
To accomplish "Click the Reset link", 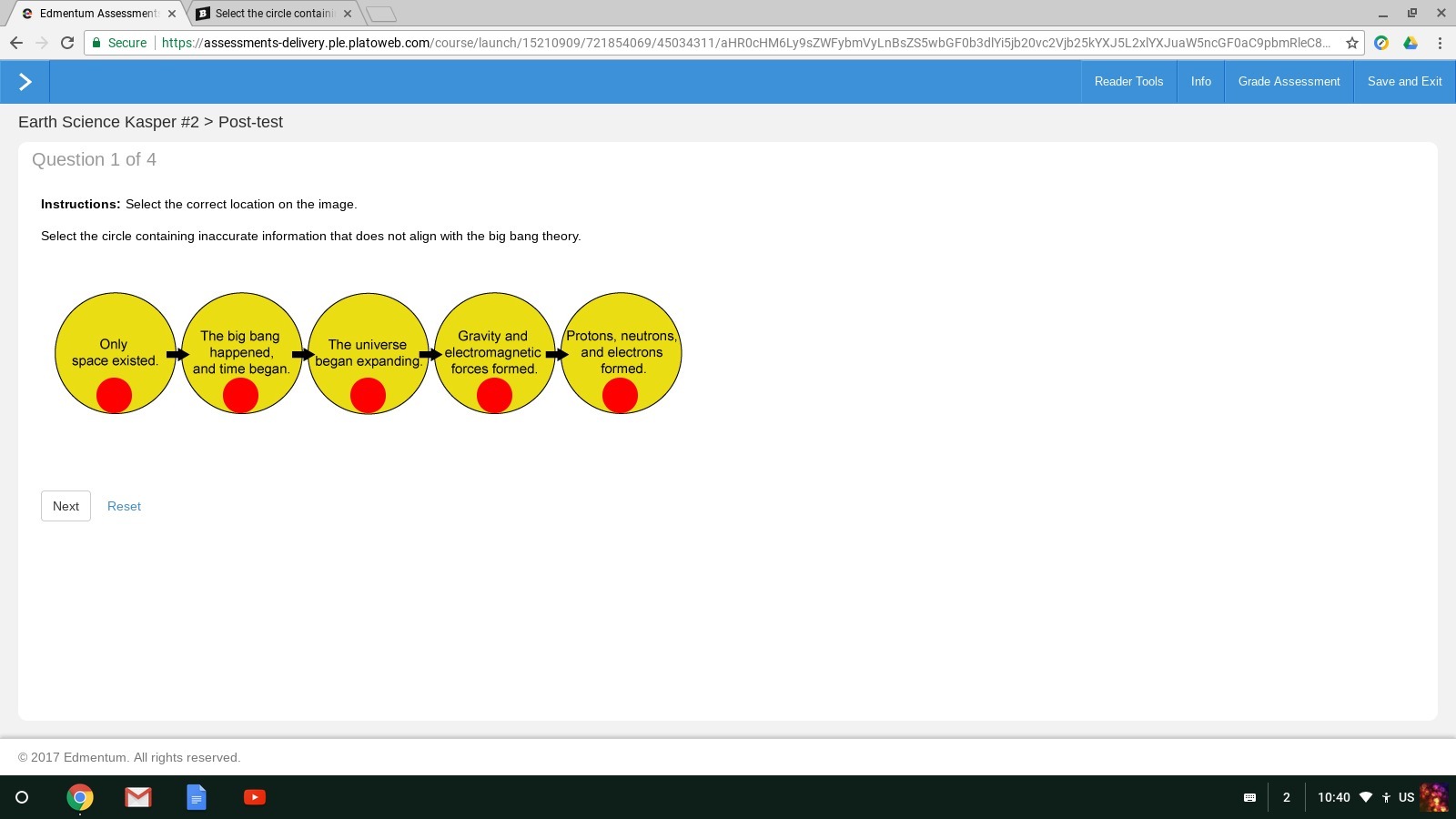I will [x=124, y=506].
